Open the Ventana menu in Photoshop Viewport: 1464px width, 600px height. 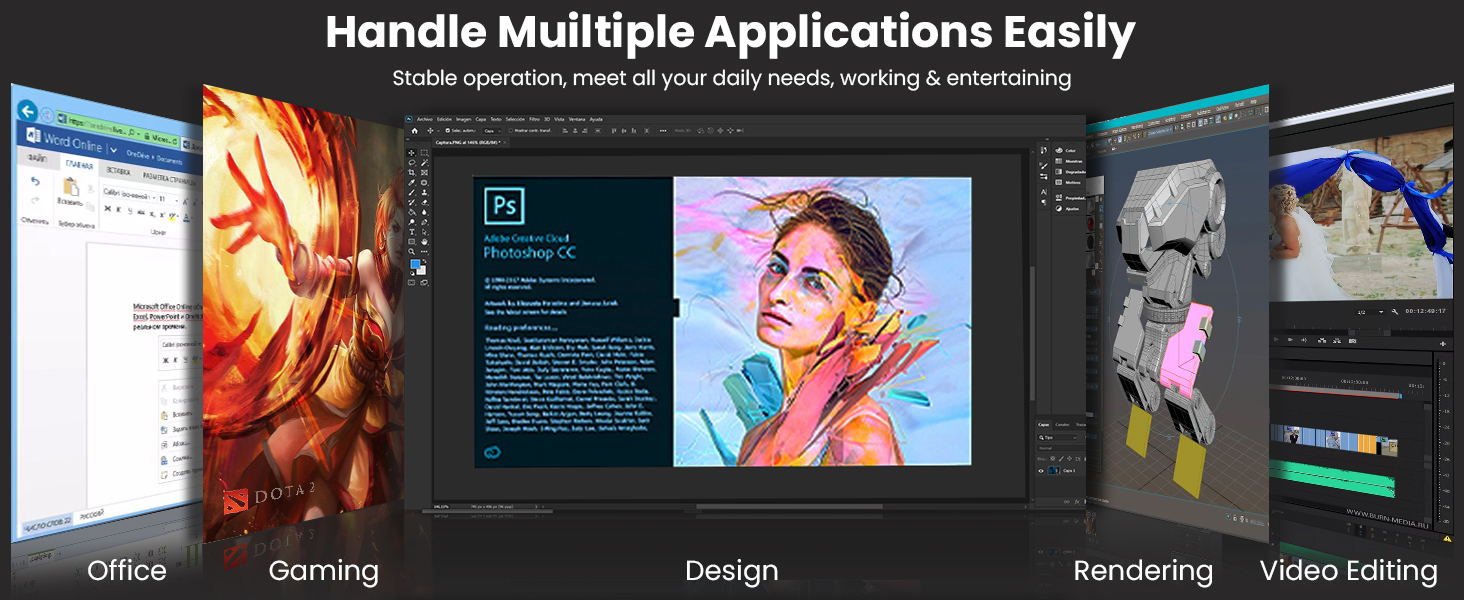click(579, 119)
